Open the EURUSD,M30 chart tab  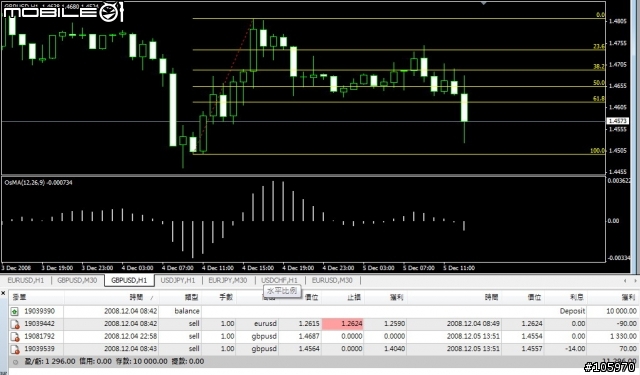tap(332, 280)
